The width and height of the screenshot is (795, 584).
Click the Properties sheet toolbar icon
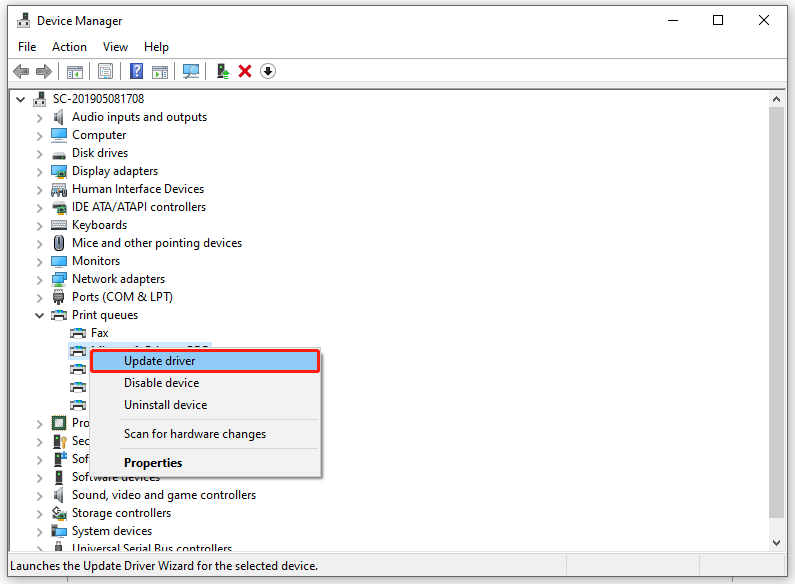point(105,71)
